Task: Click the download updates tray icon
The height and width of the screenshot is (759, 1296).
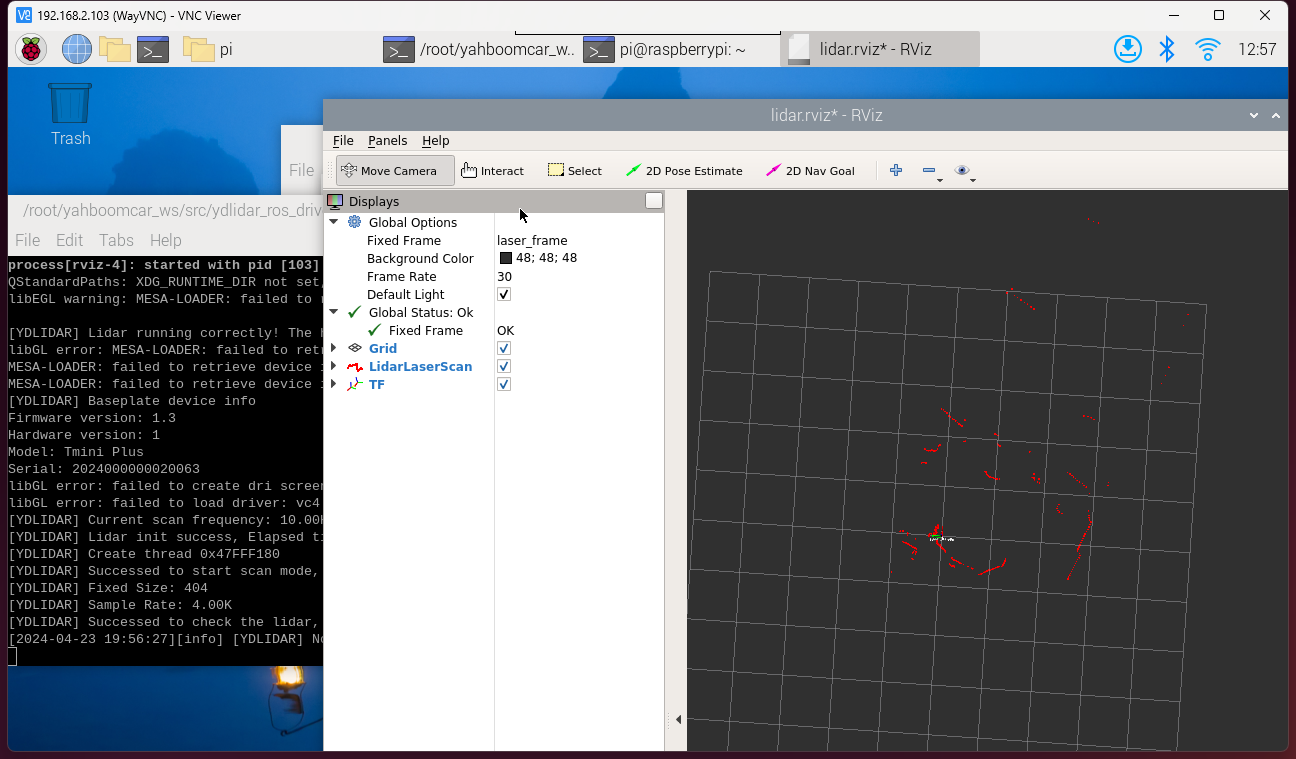Action: [x=1128, y=49]
